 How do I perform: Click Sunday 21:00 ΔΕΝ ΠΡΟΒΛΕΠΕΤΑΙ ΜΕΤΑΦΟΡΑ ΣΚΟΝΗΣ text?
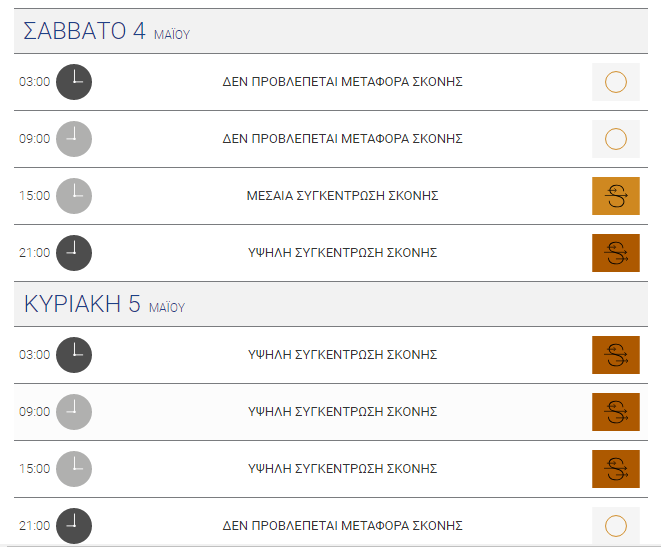point(342,526)
